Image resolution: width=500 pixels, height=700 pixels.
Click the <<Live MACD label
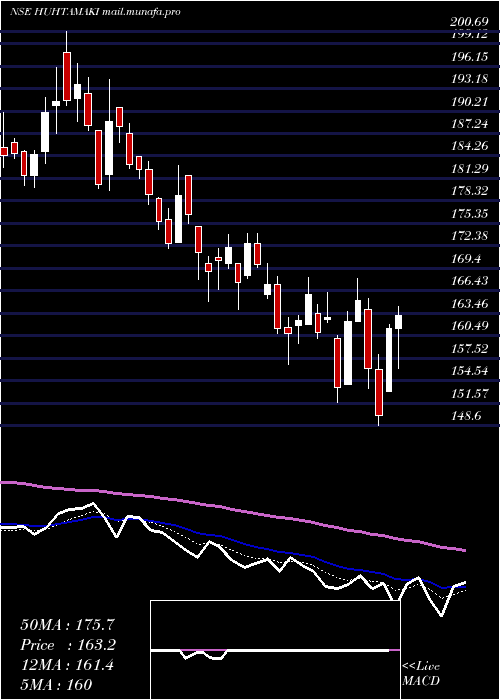(x=421, y=674)
